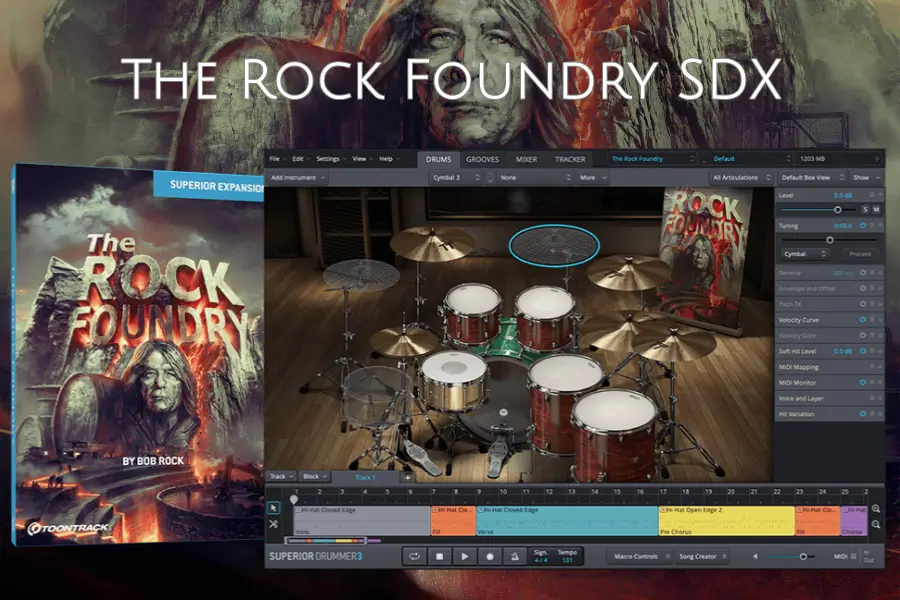Enable the Envelope and Offset power button
The height and width of the screenshot is (600, 900).
tap(863, 288)
